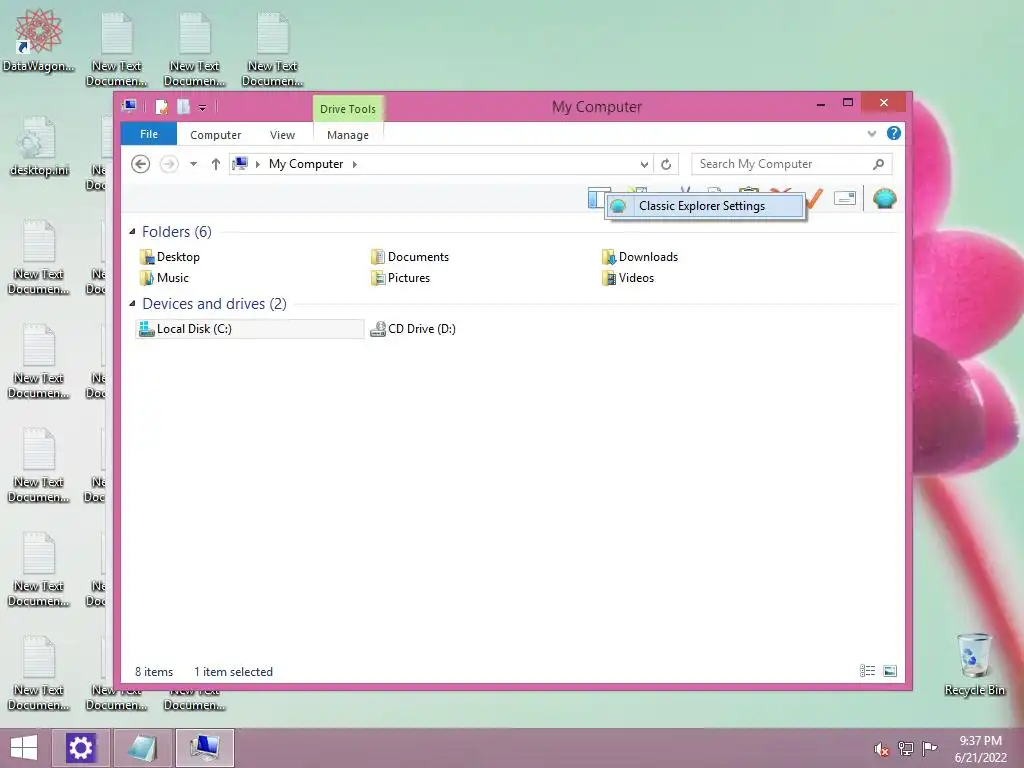Select CD Drive (D:)
Image resolution: width=1024 pixels, height=768 pixels.
(x=413, y=328)
